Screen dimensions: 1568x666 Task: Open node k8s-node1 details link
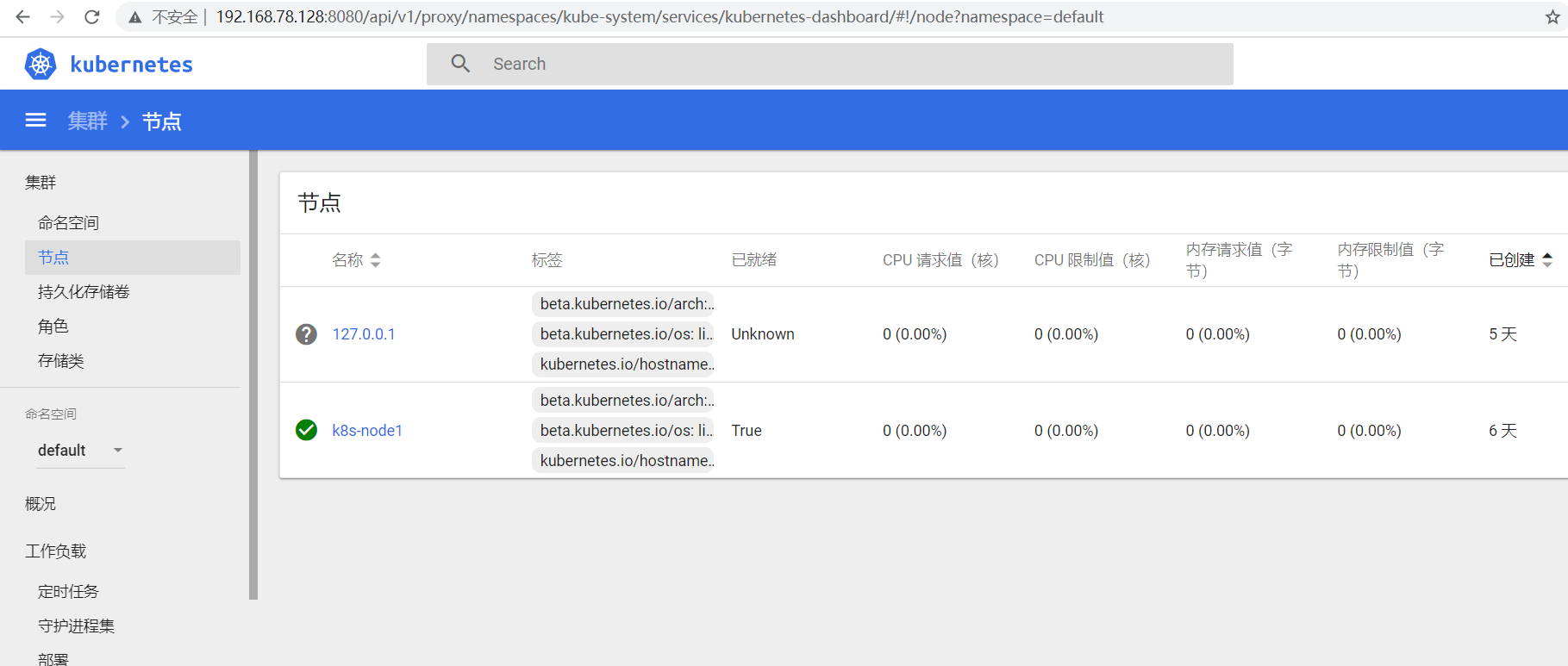367,431
